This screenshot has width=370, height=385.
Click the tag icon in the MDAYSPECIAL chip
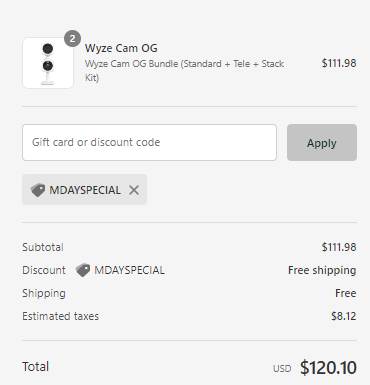tap(38, 190)
